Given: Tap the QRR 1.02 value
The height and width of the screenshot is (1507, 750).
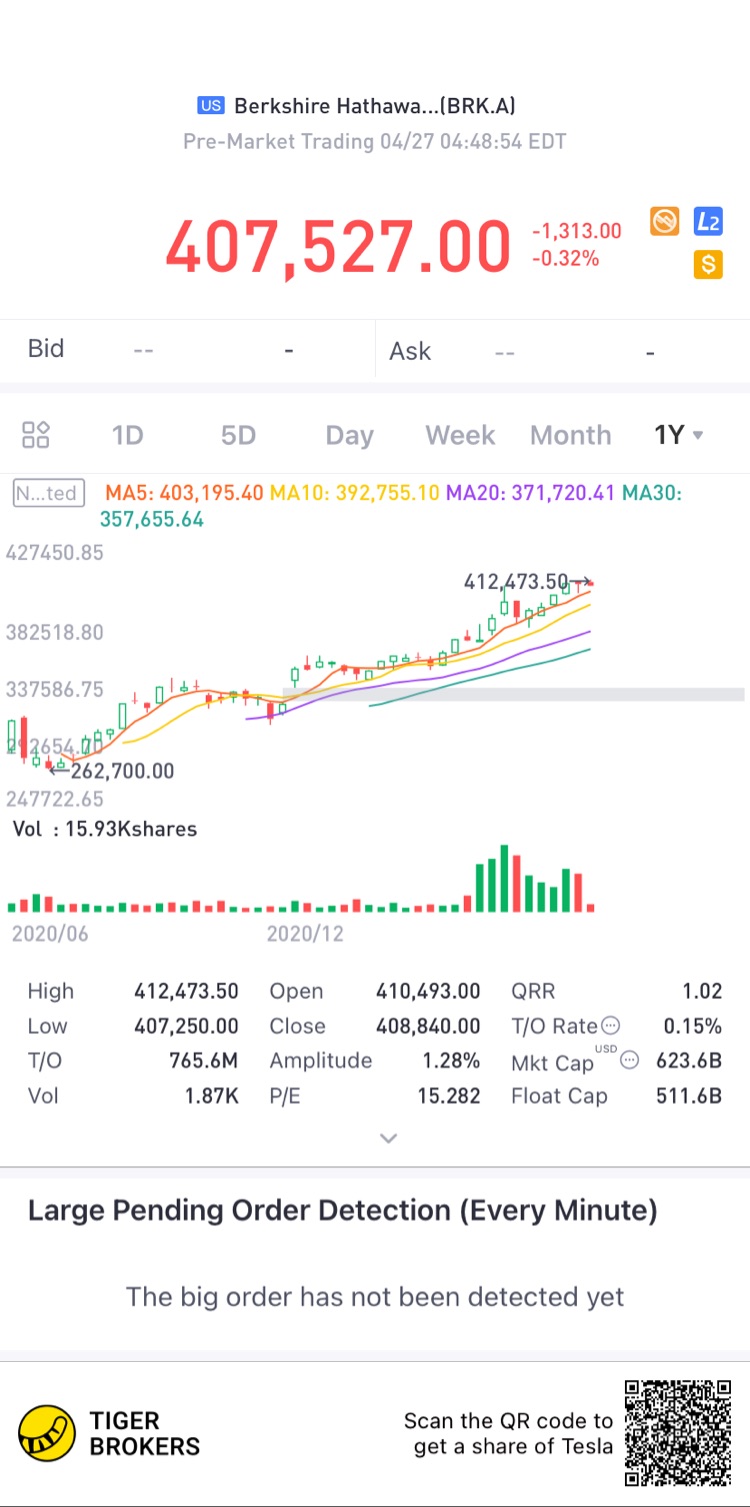Looking at the screenshot, I should click(702, 991).
